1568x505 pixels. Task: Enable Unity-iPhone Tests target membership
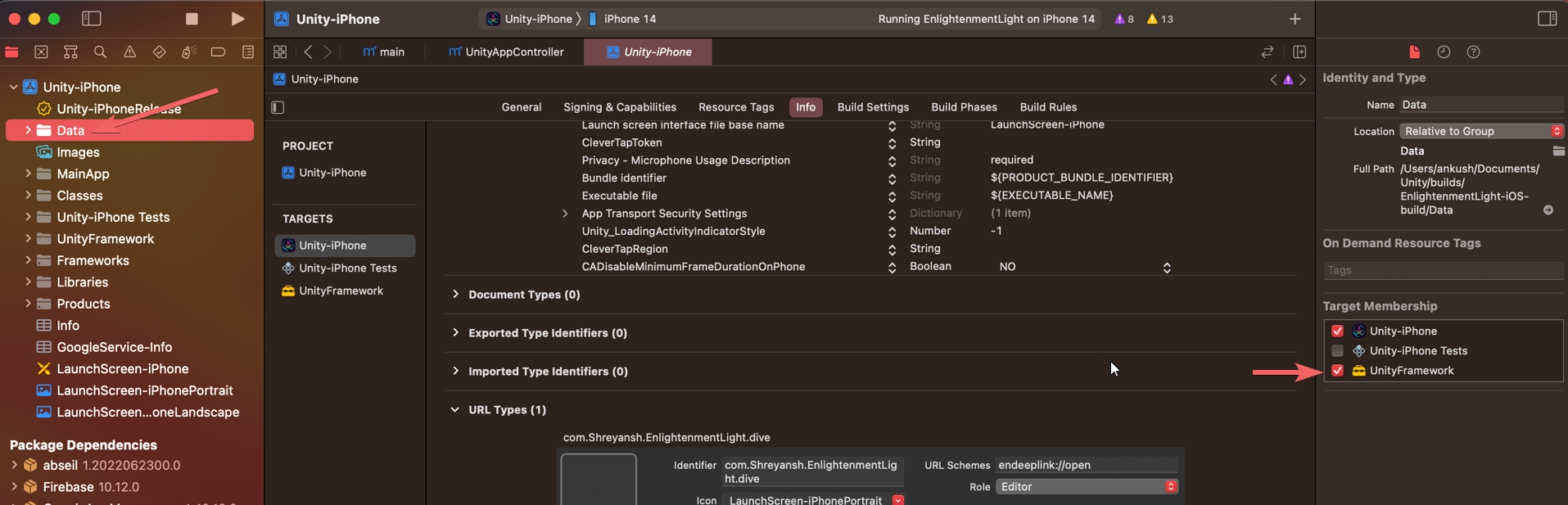(x=1337, y=351)
